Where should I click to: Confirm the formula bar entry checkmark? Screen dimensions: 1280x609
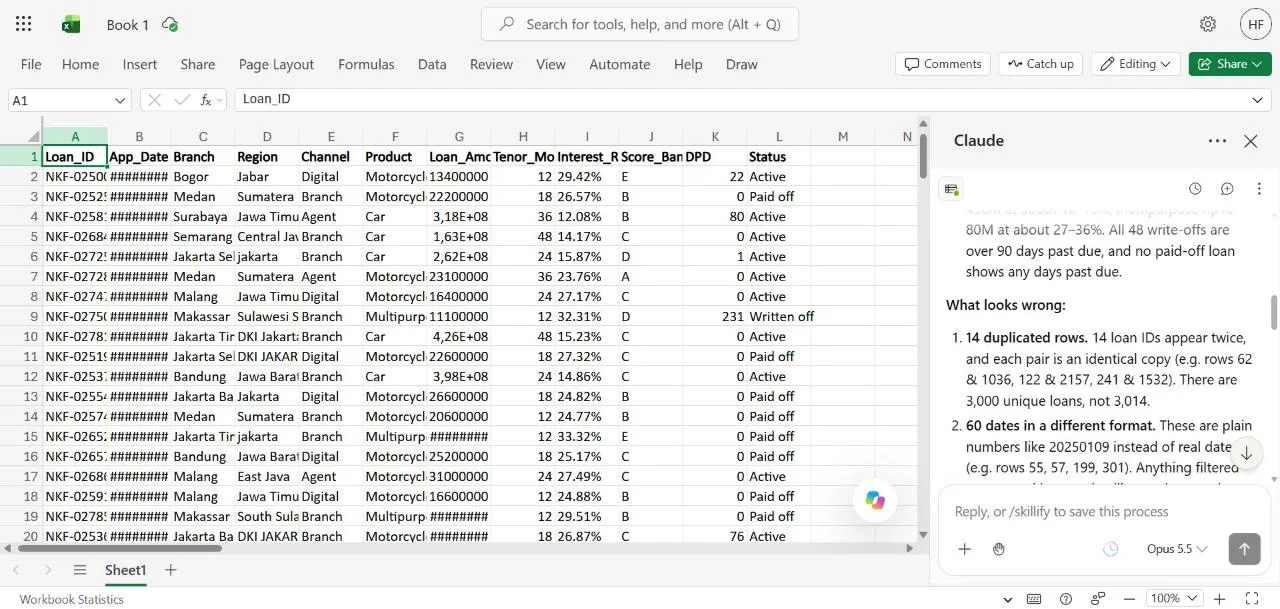pos(181,100)
